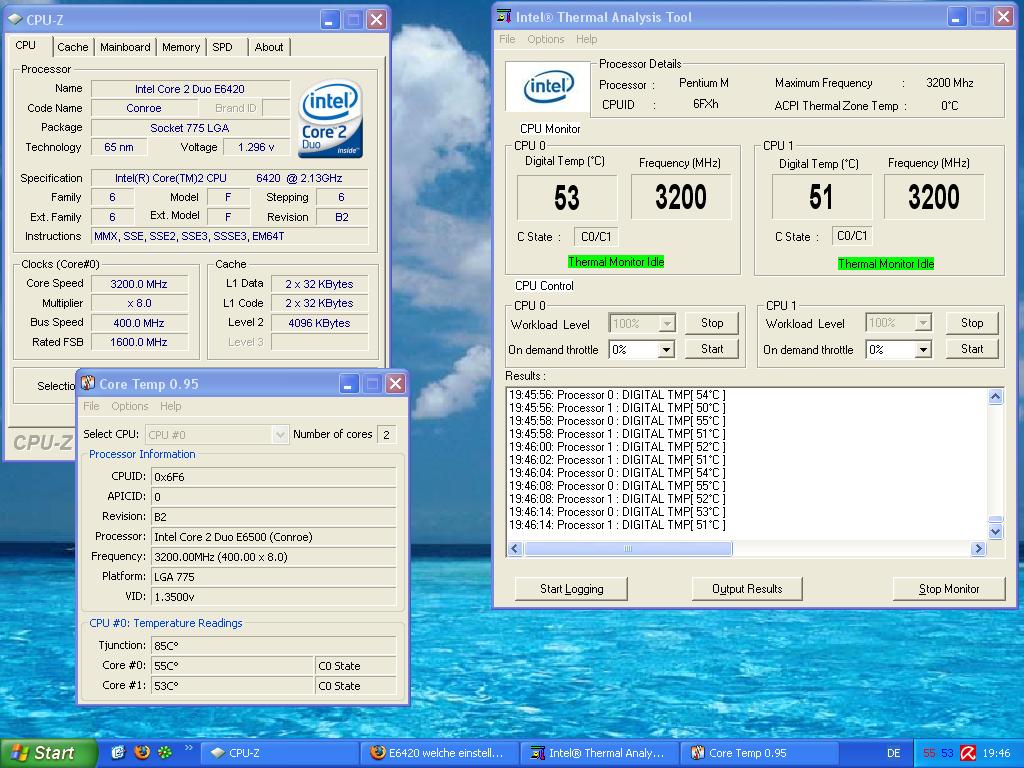Open the Mainboard tab in CPU-Z
This screenshot has height=768, width=1024.
pos(125,47)
